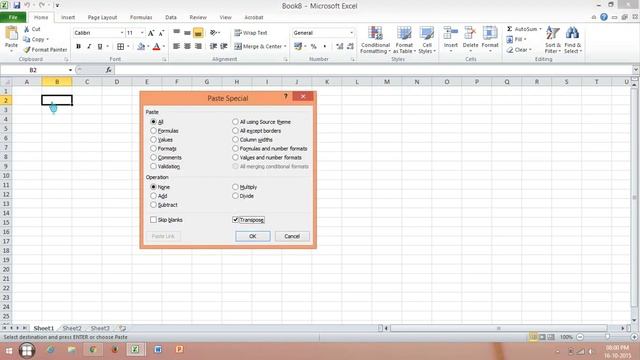This screenshot has width=640, height=360.
Task: Open the PowerPoint taskbar icon
Action: pos(179,350)
